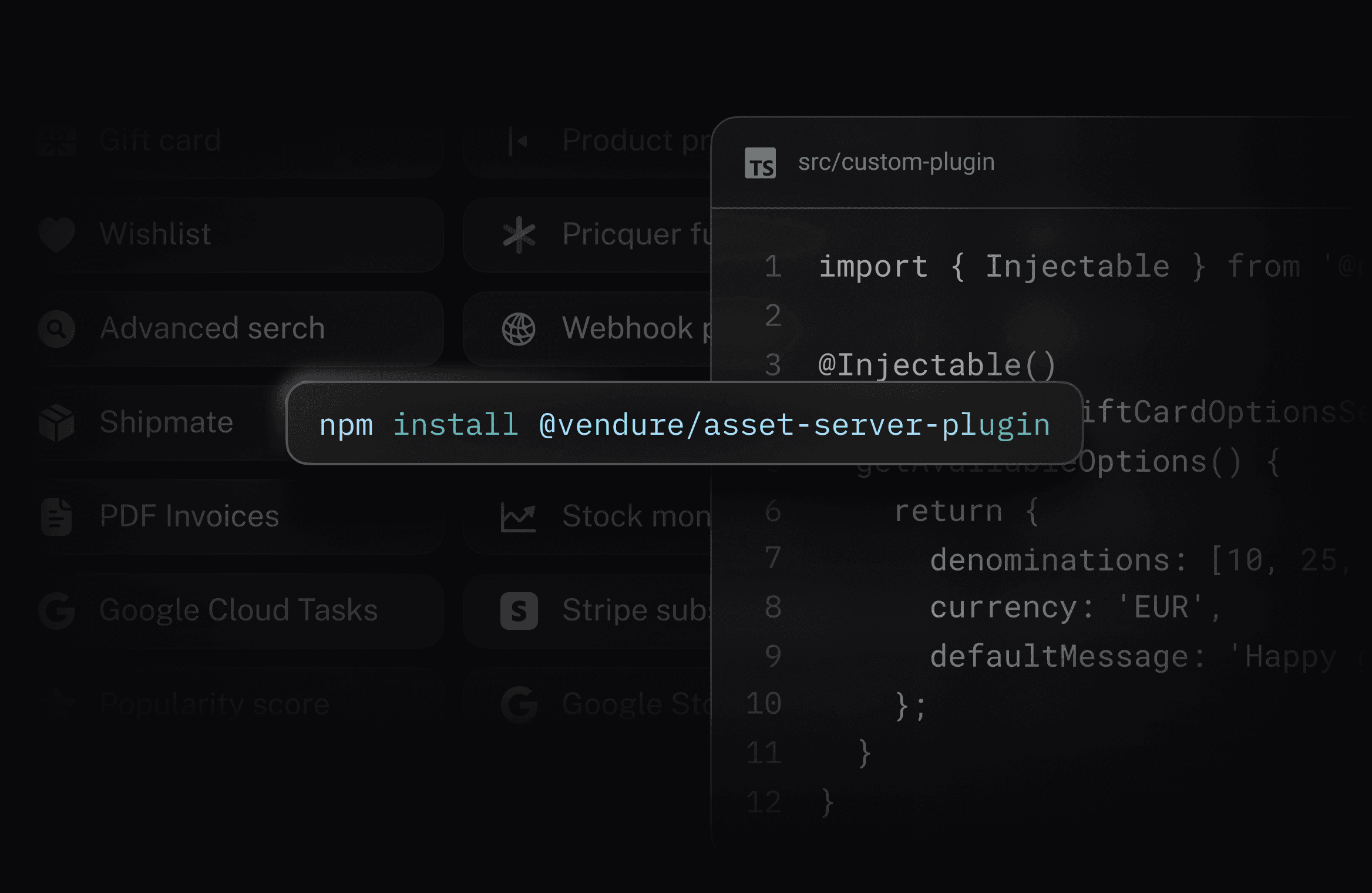Click the Gift card gift icon
This screenshot has height=893, width=1372.
(56, 141)
